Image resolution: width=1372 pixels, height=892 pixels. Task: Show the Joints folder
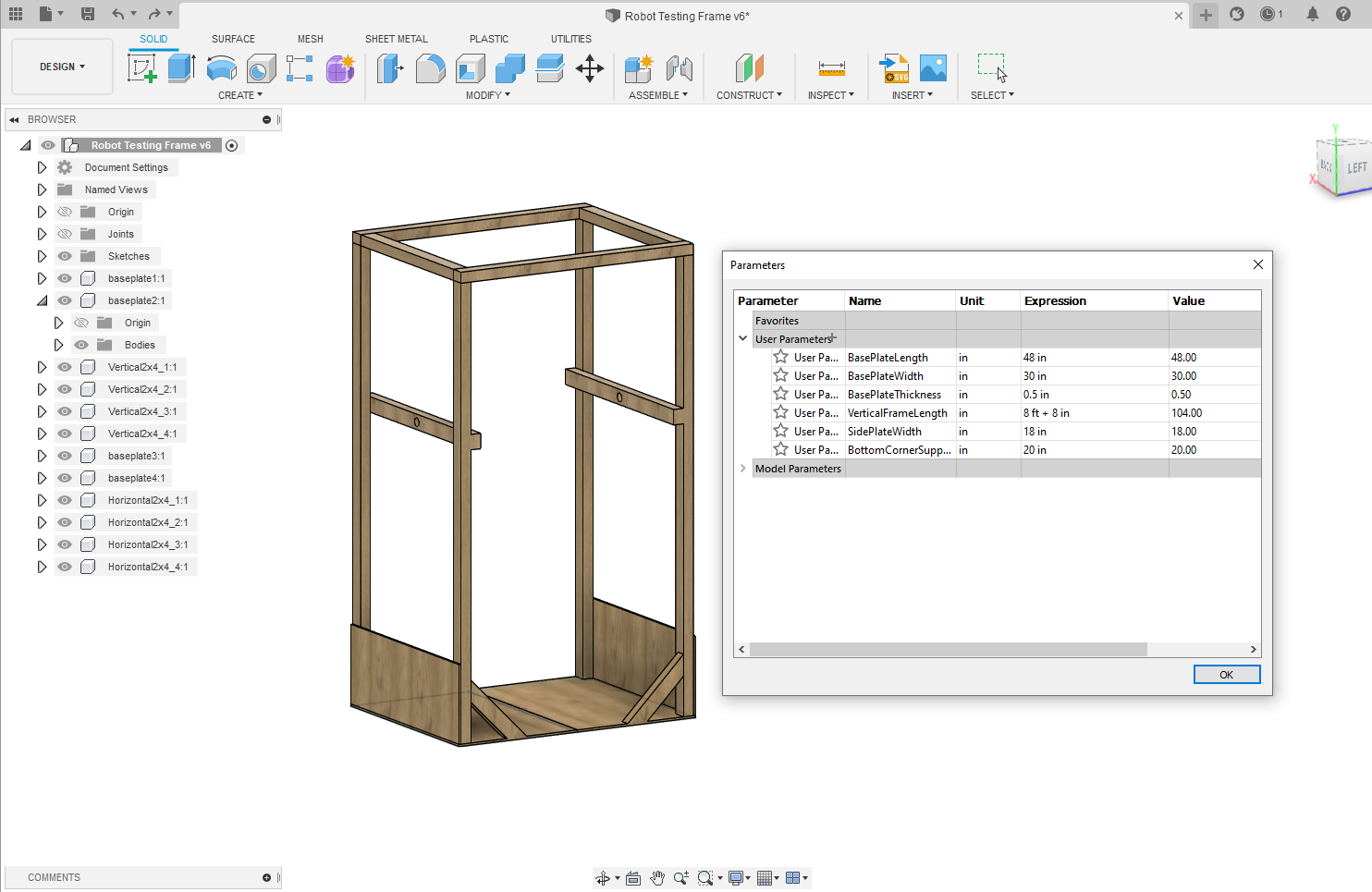pyautogui.click(x=65, y=234)
